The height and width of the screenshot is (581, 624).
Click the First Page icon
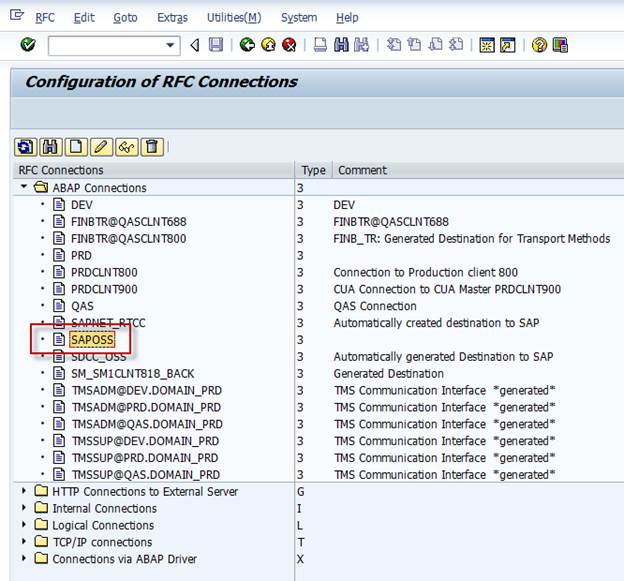point(394,45)
